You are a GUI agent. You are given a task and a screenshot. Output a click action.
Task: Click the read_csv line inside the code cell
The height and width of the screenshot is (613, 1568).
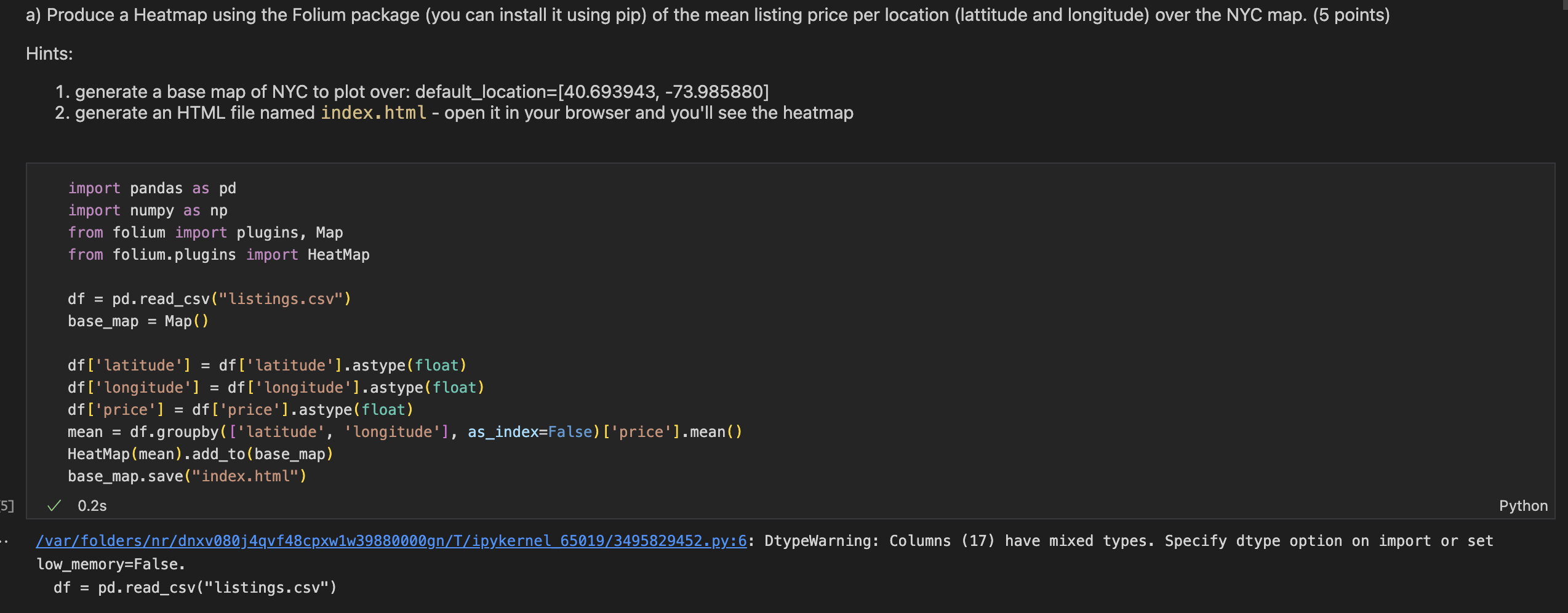coord(209,299)
